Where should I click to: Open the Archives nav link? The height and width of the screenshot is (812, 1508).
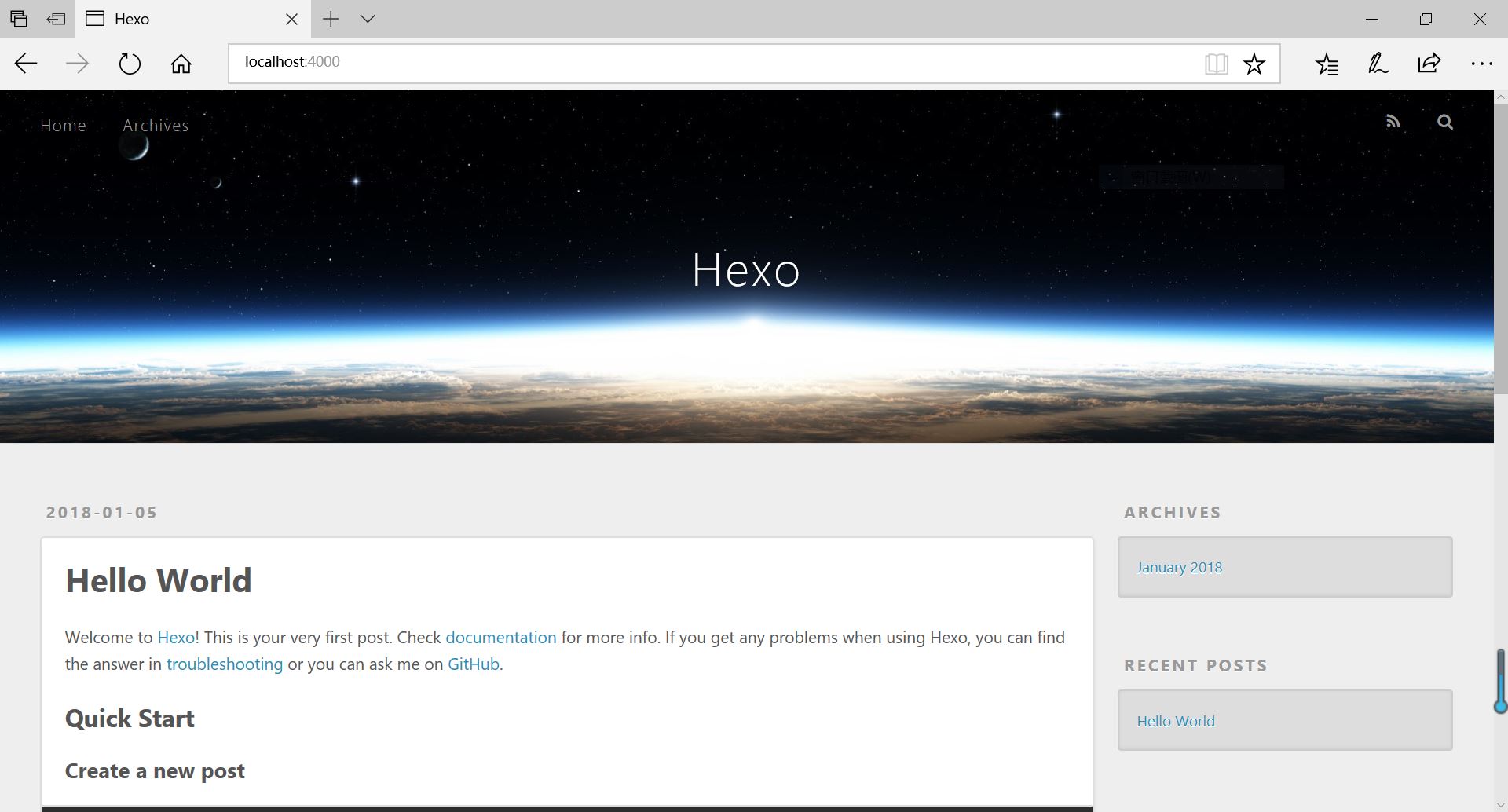156,125
